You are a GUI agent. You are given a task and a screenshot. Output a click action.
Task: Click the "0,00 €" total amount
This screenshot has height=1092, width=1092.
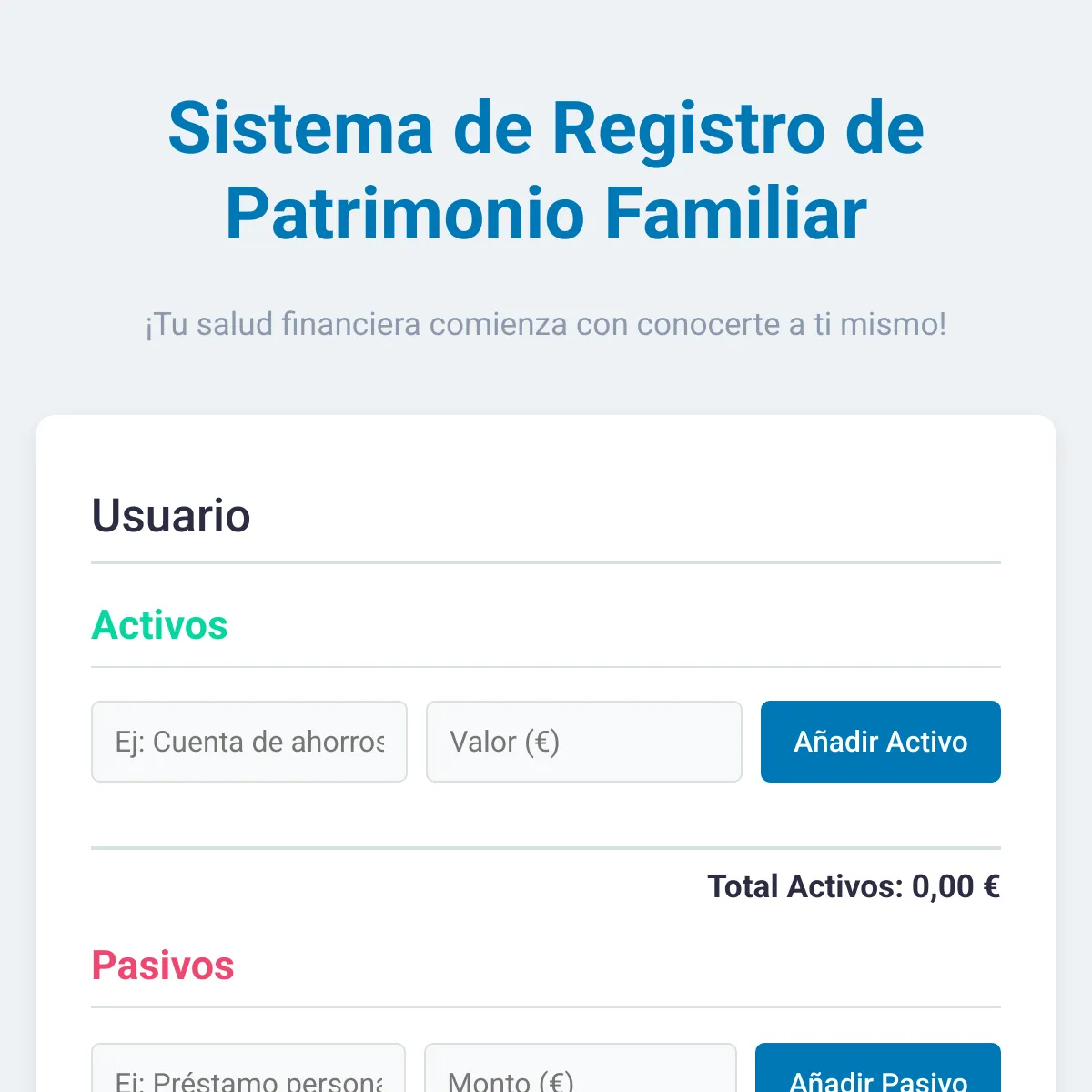click(x=955, y=886)
